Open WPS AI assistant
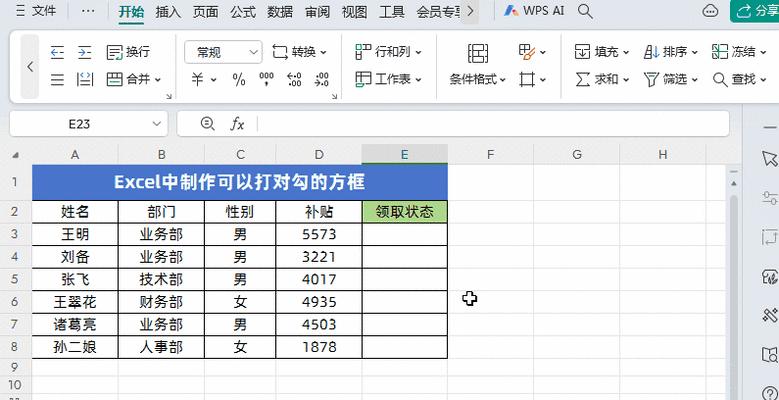Viewport: 779px width, 400px height. pos(535,11)
